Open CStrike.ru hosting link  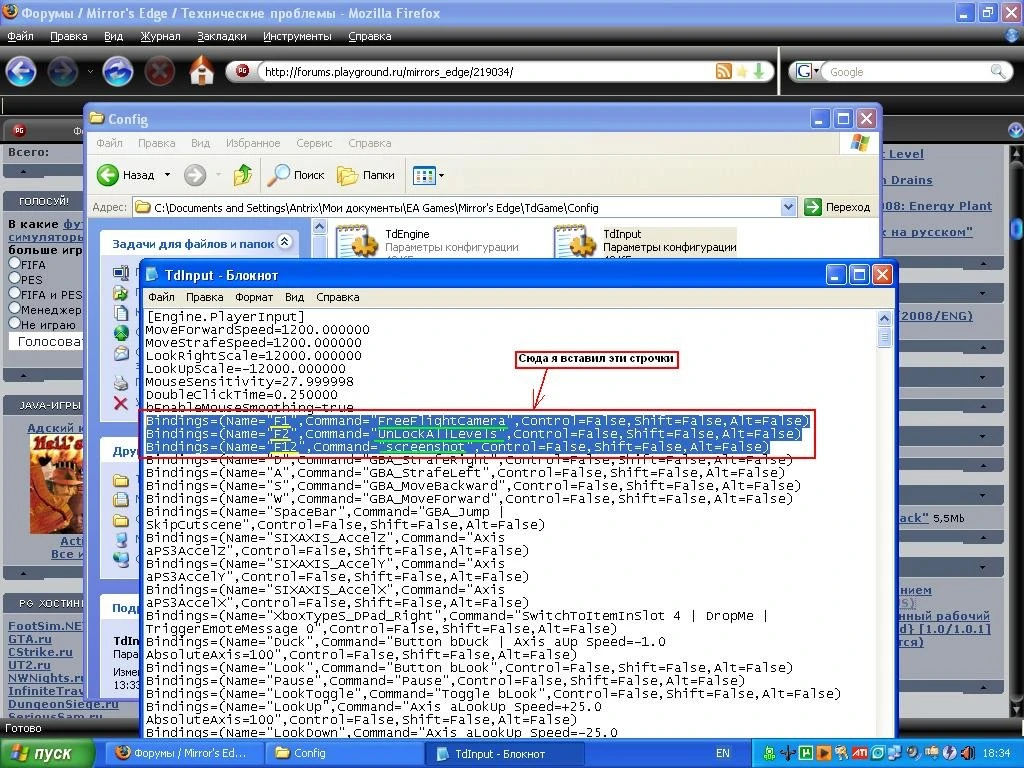point(40,652)
